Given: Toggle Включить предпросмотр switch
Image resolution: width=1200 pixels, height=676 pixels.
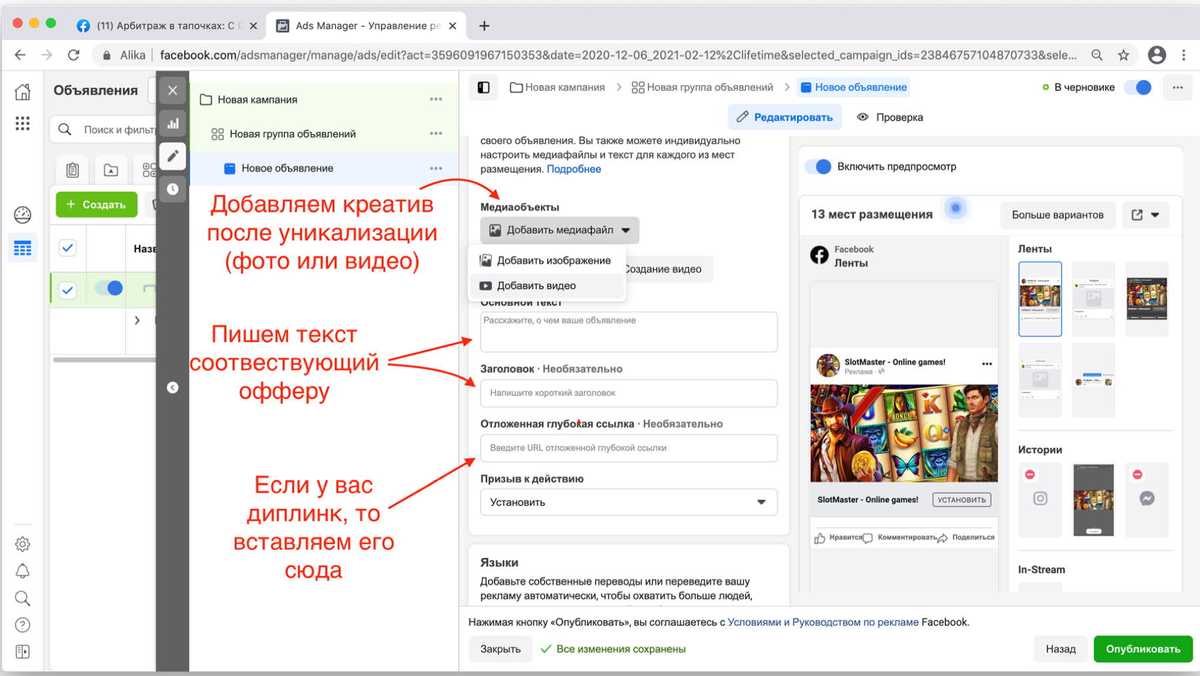Looking at the screenshot, I should [x=818, y=167].
